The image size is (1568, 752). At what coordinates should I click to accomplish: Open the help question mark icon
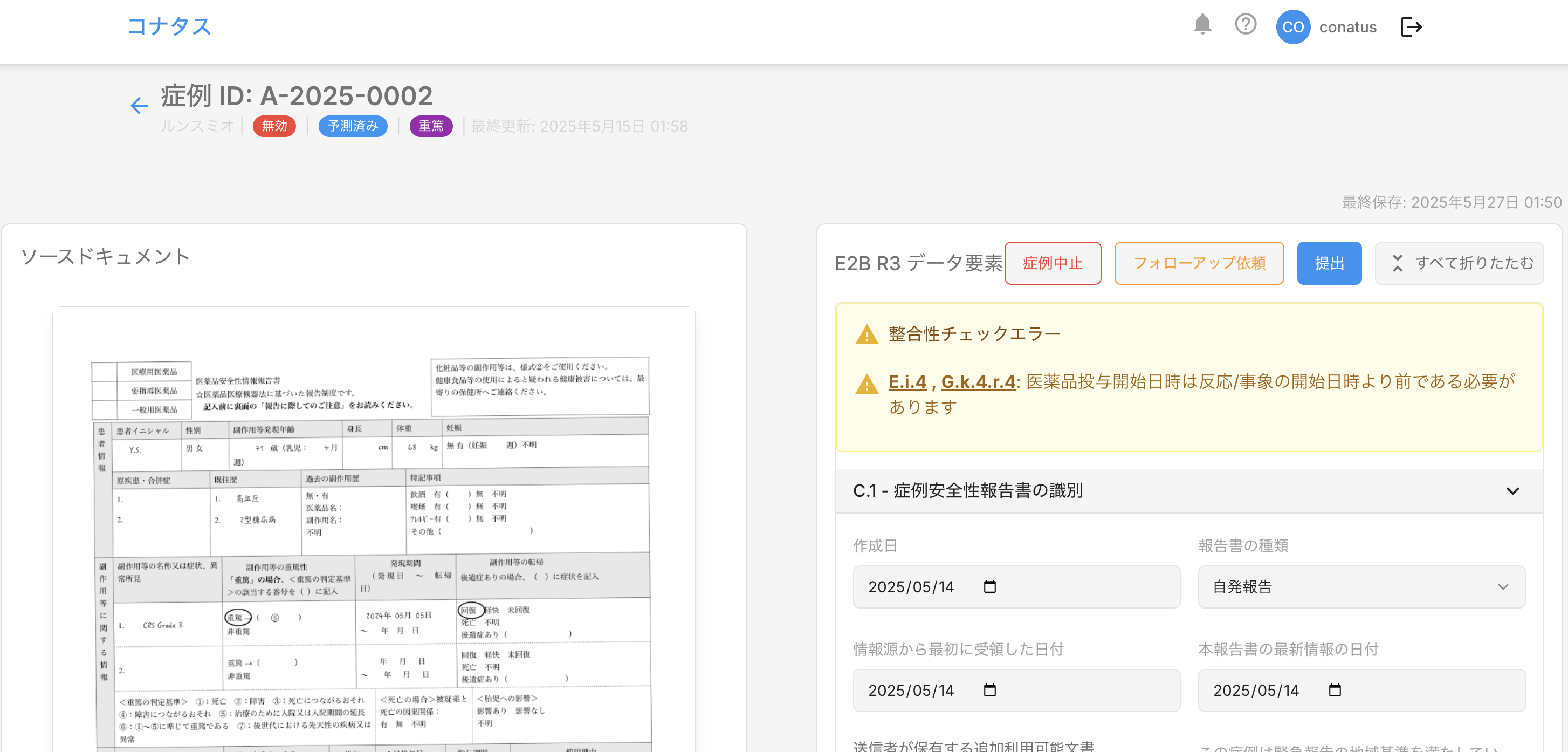click(1246, 25)
